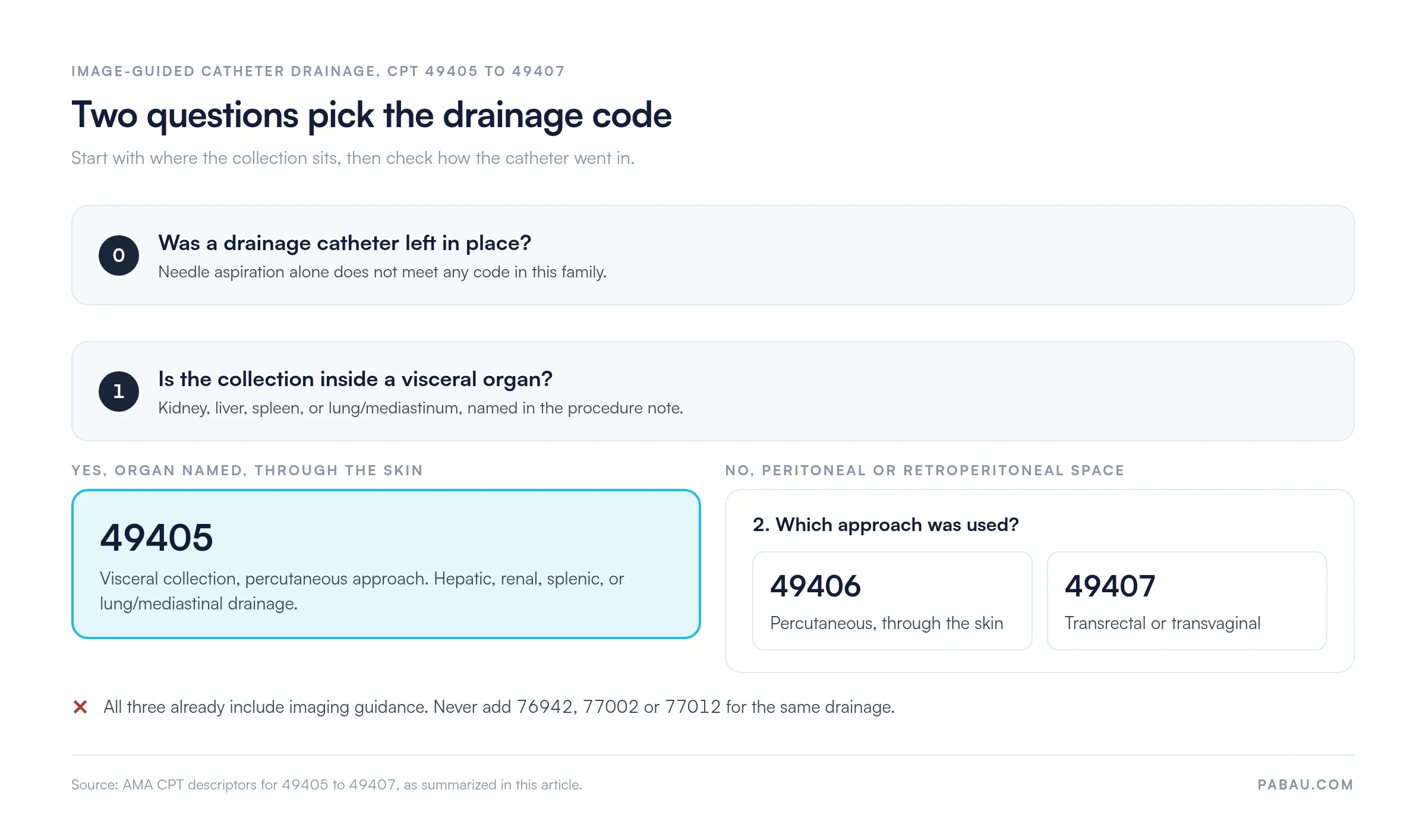
Task: Click the '2. Which approach was used?' heading
Action: click(x=886, y=525)
